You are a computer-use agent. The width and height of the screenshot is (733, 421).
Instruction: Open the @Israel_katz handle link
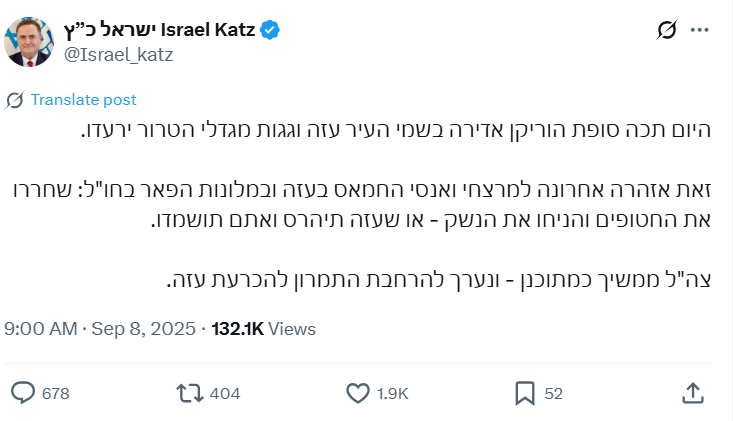click(x=120, y=54)
